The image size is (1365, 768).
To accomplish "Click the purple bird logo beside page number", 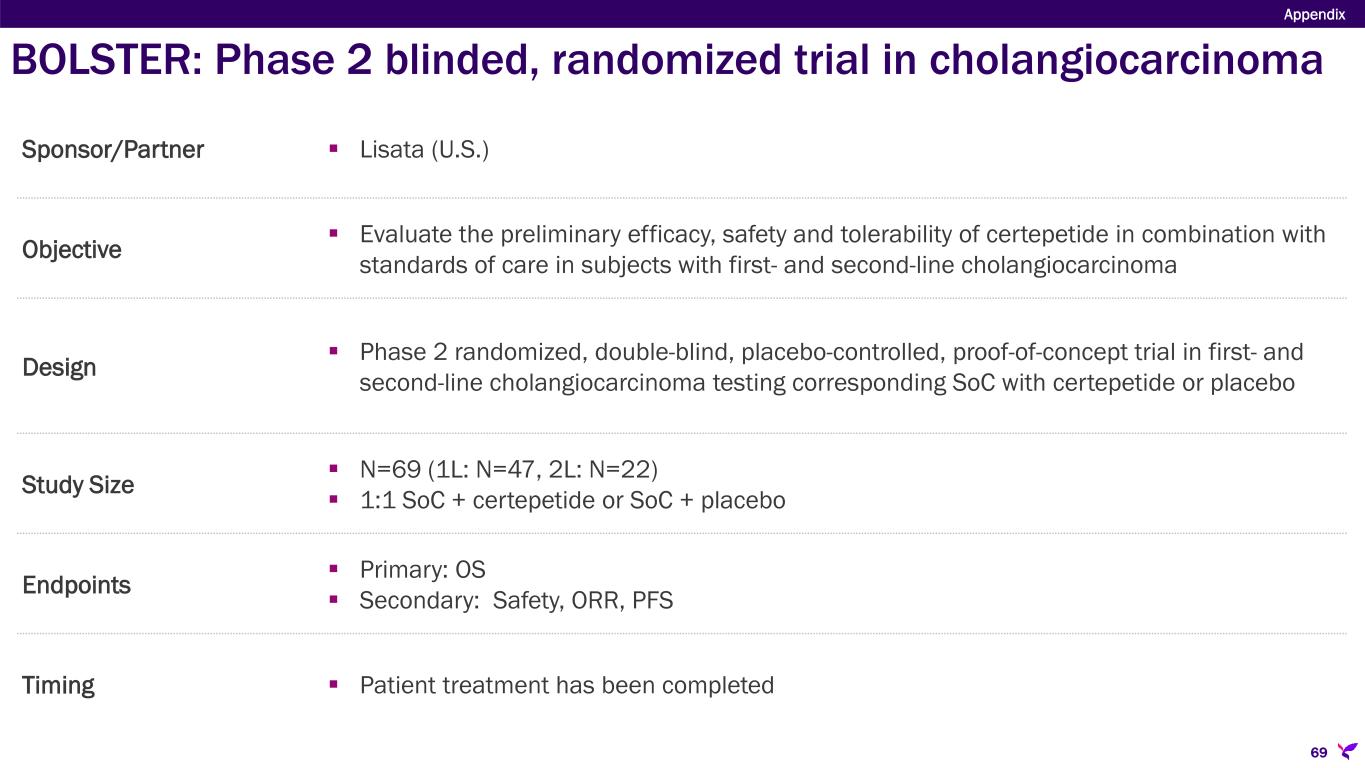I will [1347, 751].
